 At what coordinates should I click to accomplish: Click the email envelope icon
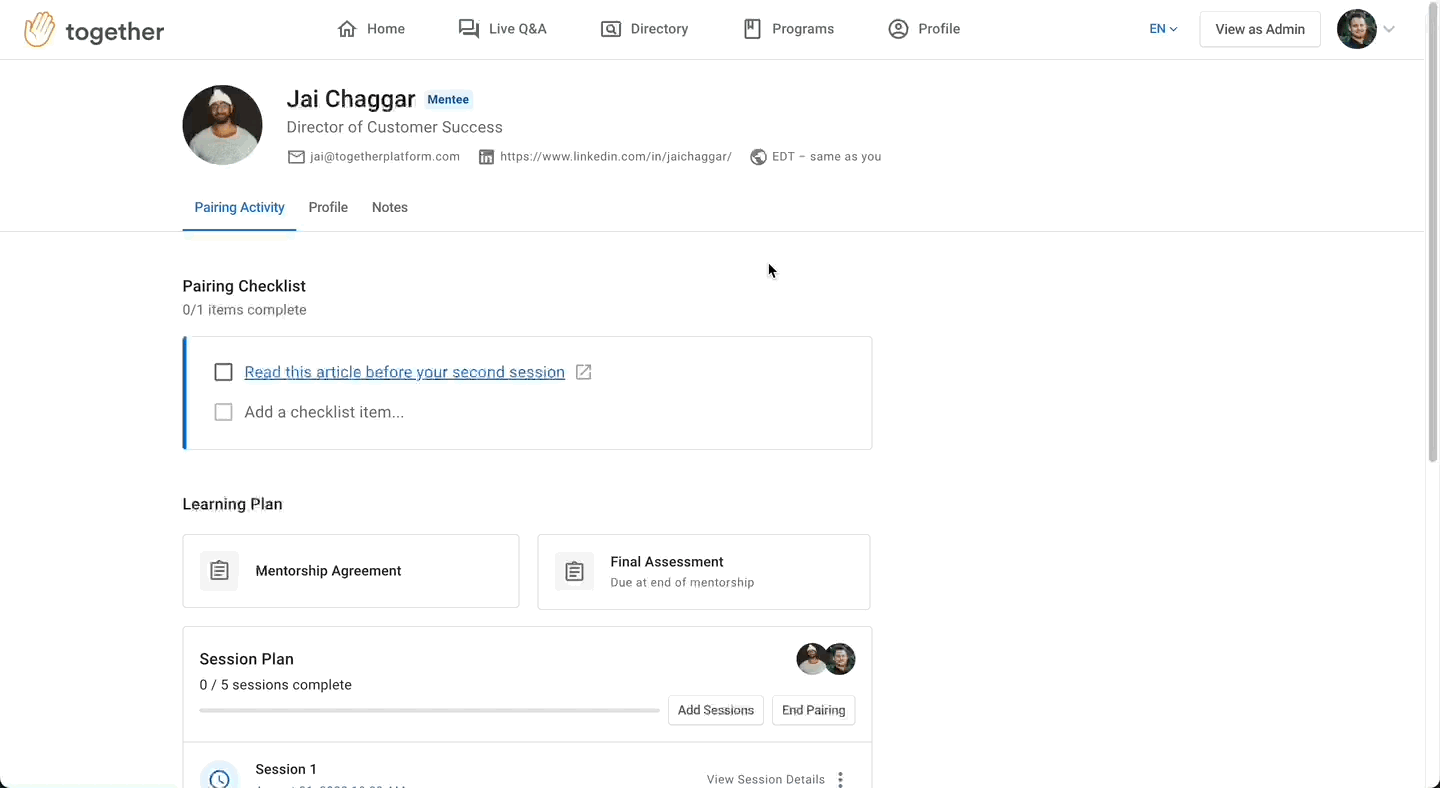click(x=296, y=157)
